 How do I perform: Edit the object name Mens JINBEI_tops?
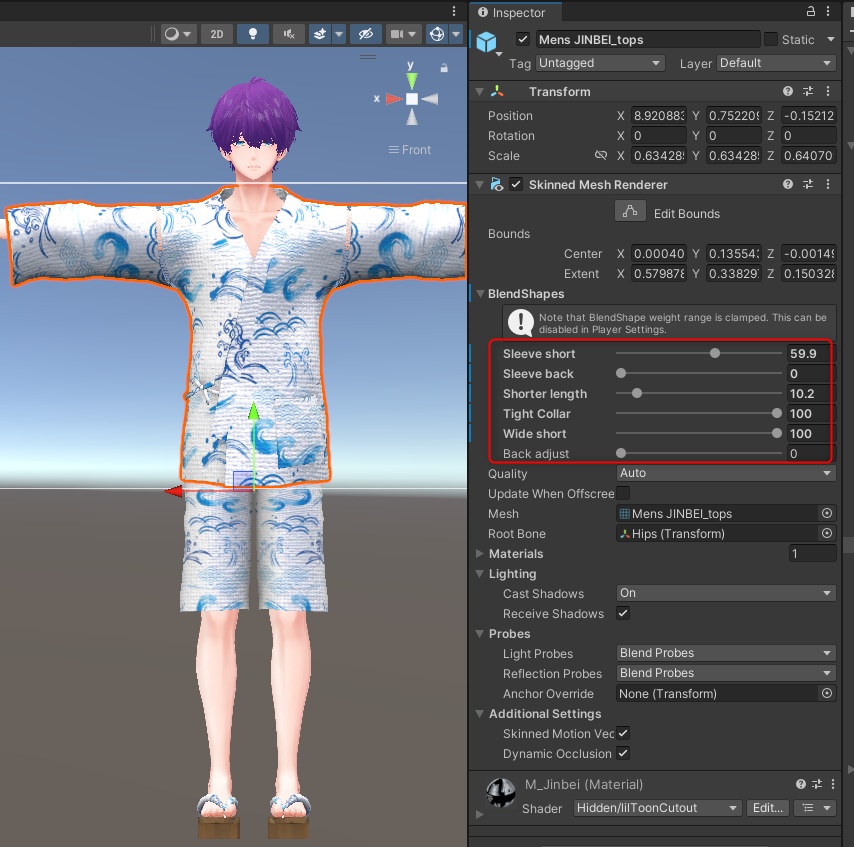tap(648, 39)
